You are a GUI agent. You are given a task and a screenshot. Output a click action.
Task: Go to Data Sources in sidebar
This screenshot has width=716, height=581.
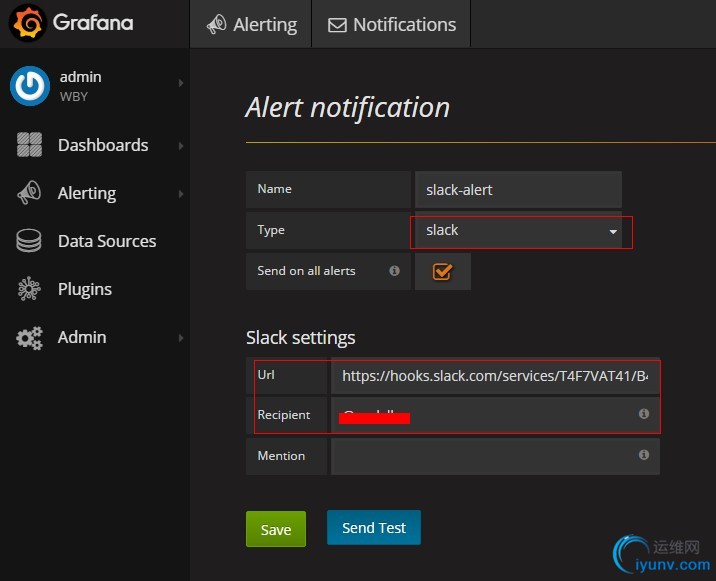pos(107,241)
